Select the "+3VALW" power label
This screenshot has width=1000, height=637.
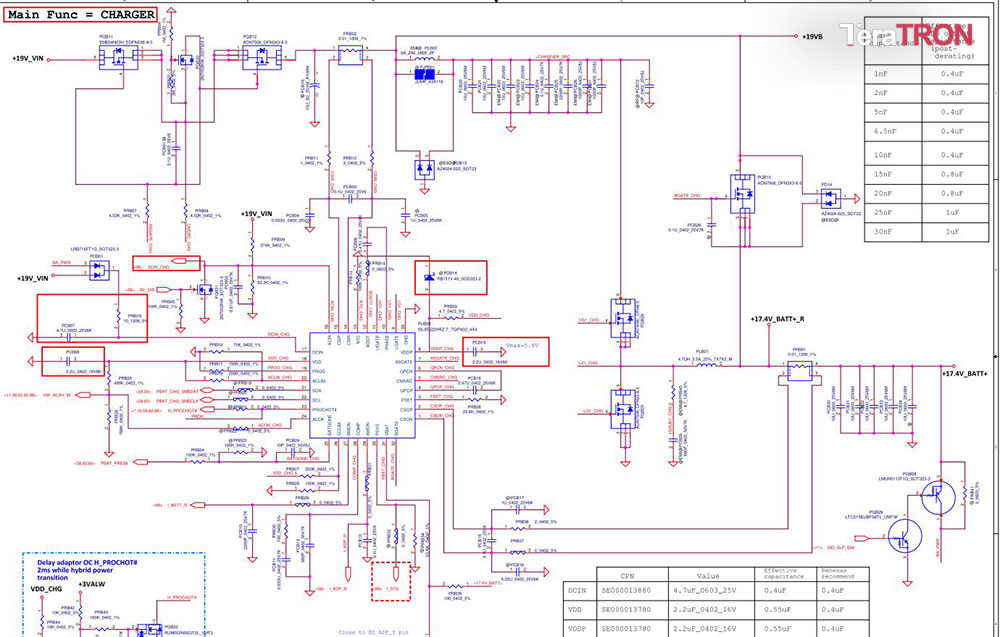tap(90, 584)
